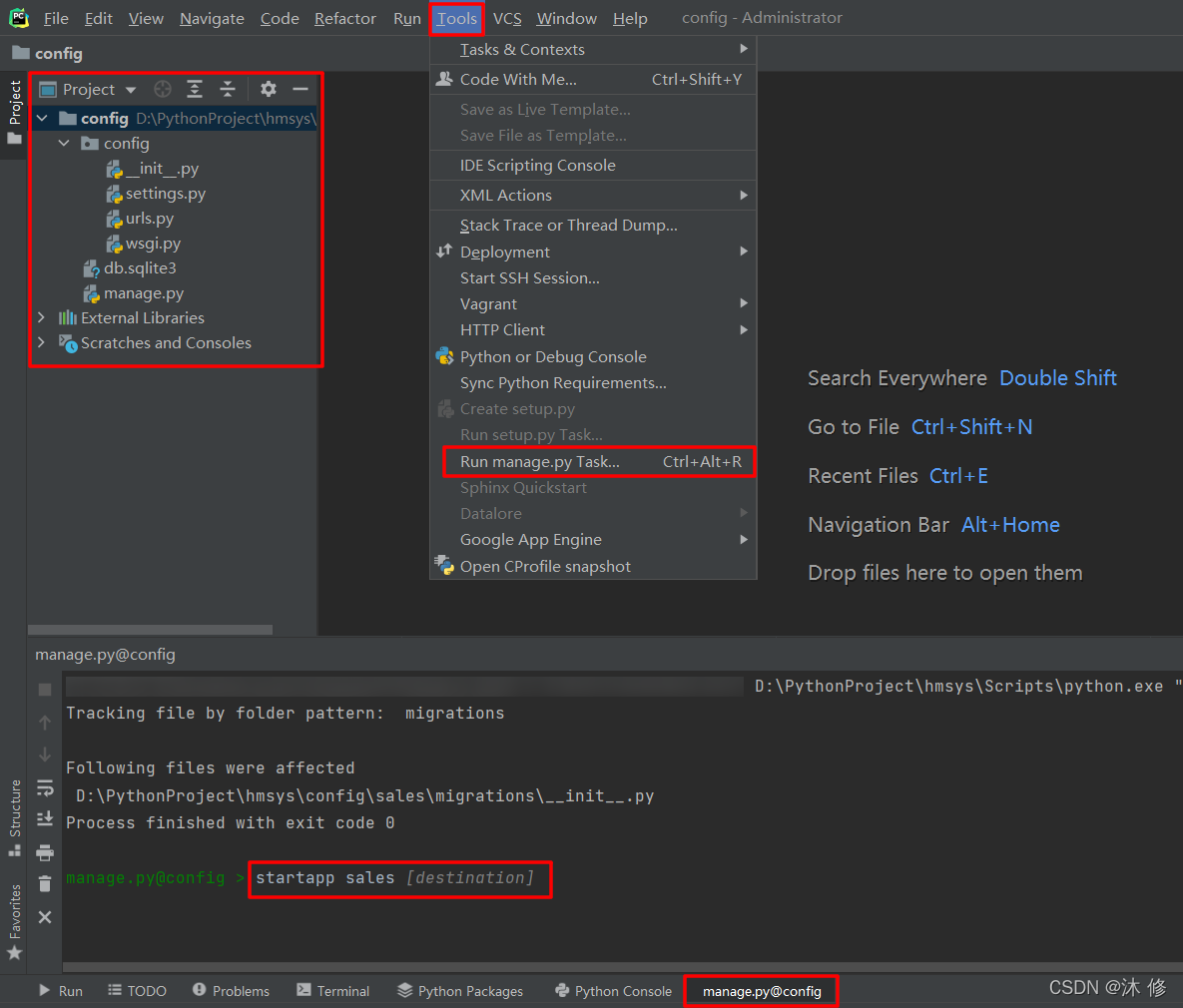The width and height of the screenshot is (1183, 1008).
Task: Toggle the Project vertical sidebar tab
Action: pyautogui.click(x=14, y=113)
